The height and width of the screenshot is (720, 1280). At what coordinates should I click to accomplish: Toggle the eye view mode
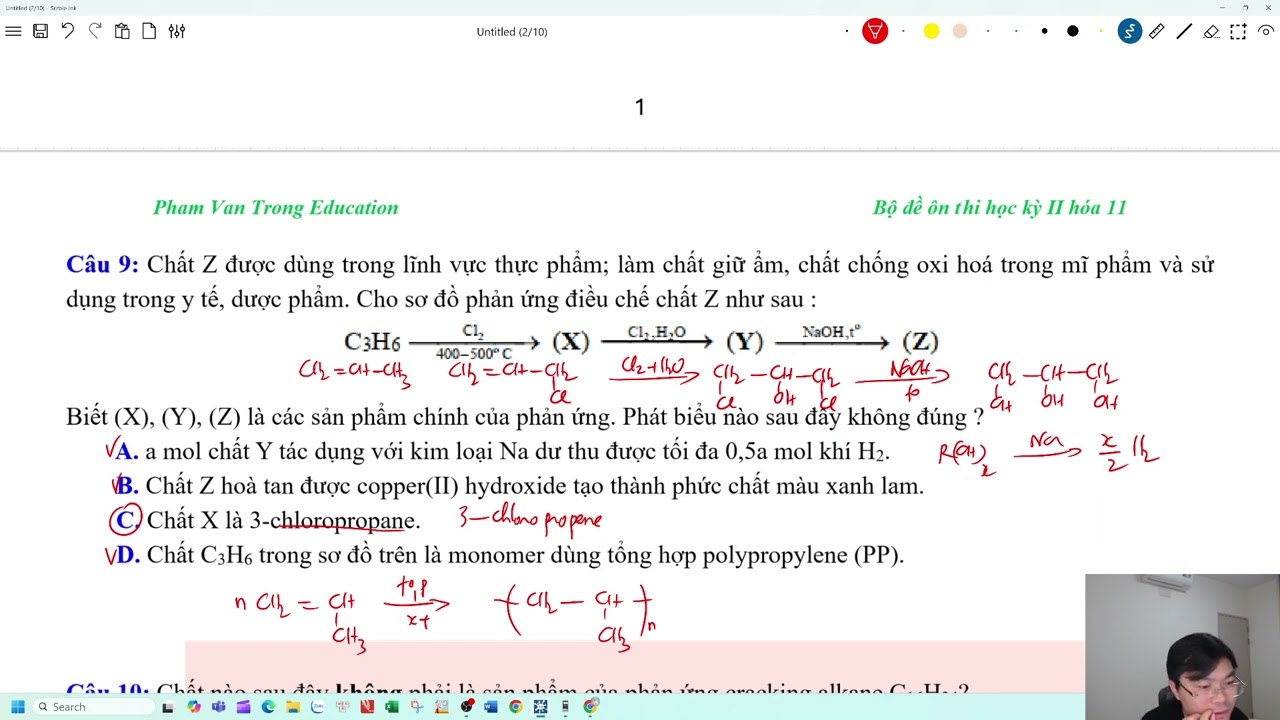(1265, 31)
